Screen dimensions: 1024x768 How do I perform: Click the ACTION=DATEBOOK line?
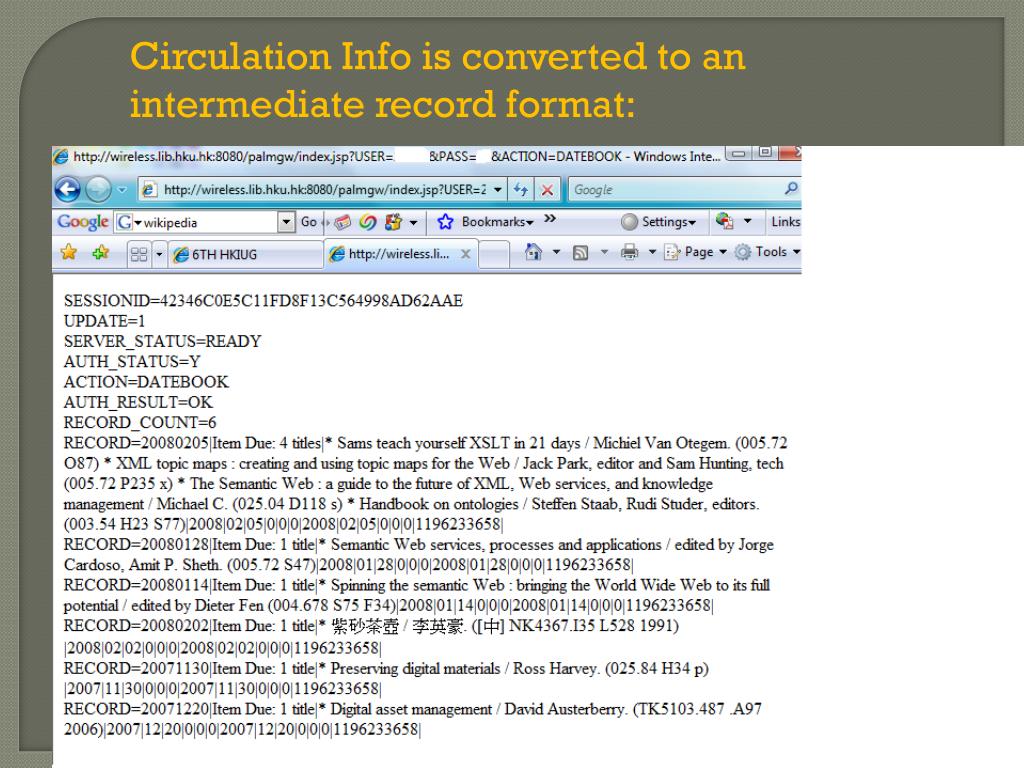tap(146, 382)
